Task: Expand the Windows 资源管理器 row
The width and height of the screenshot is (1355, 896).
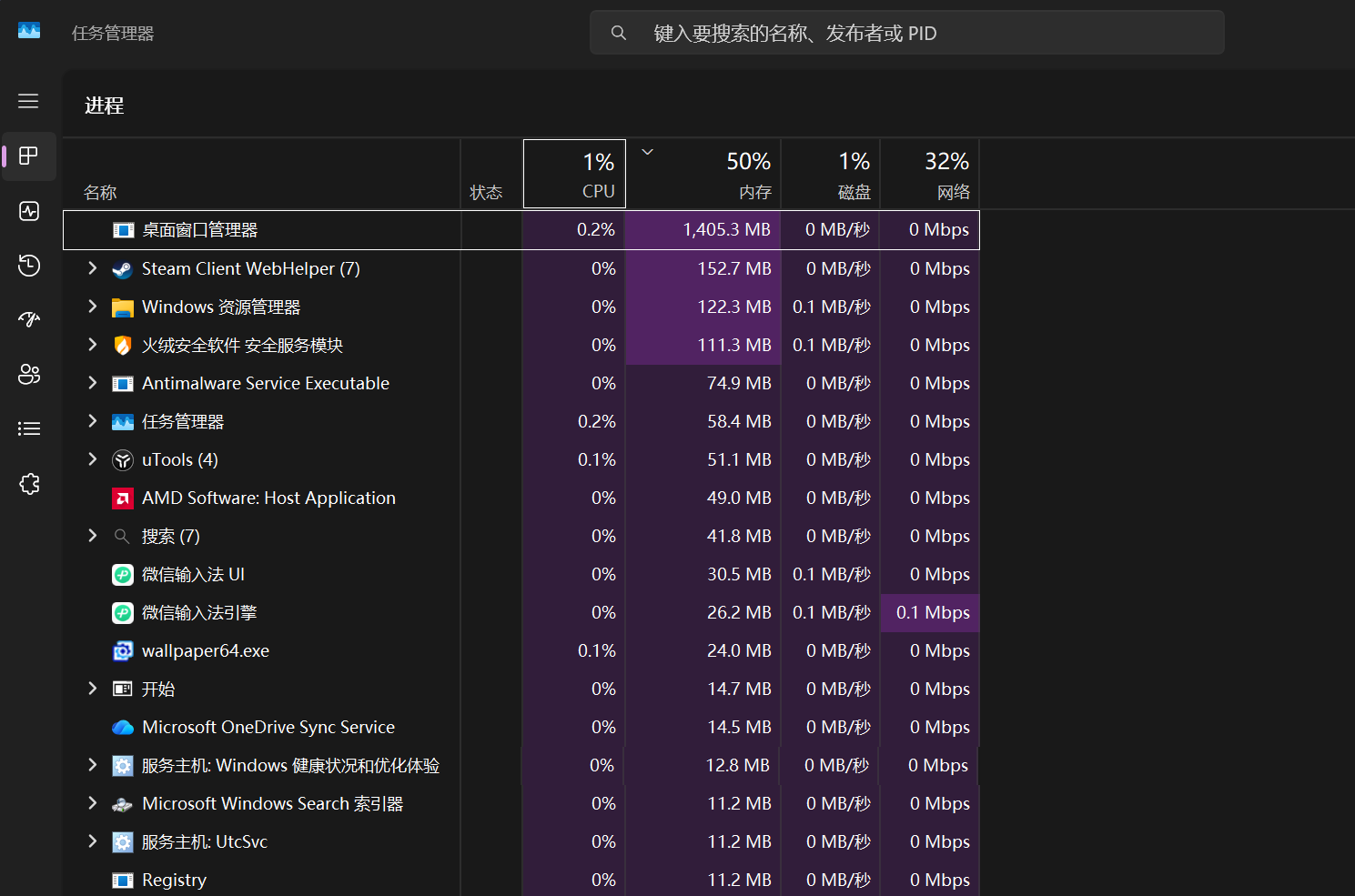Action: point(92,306)
